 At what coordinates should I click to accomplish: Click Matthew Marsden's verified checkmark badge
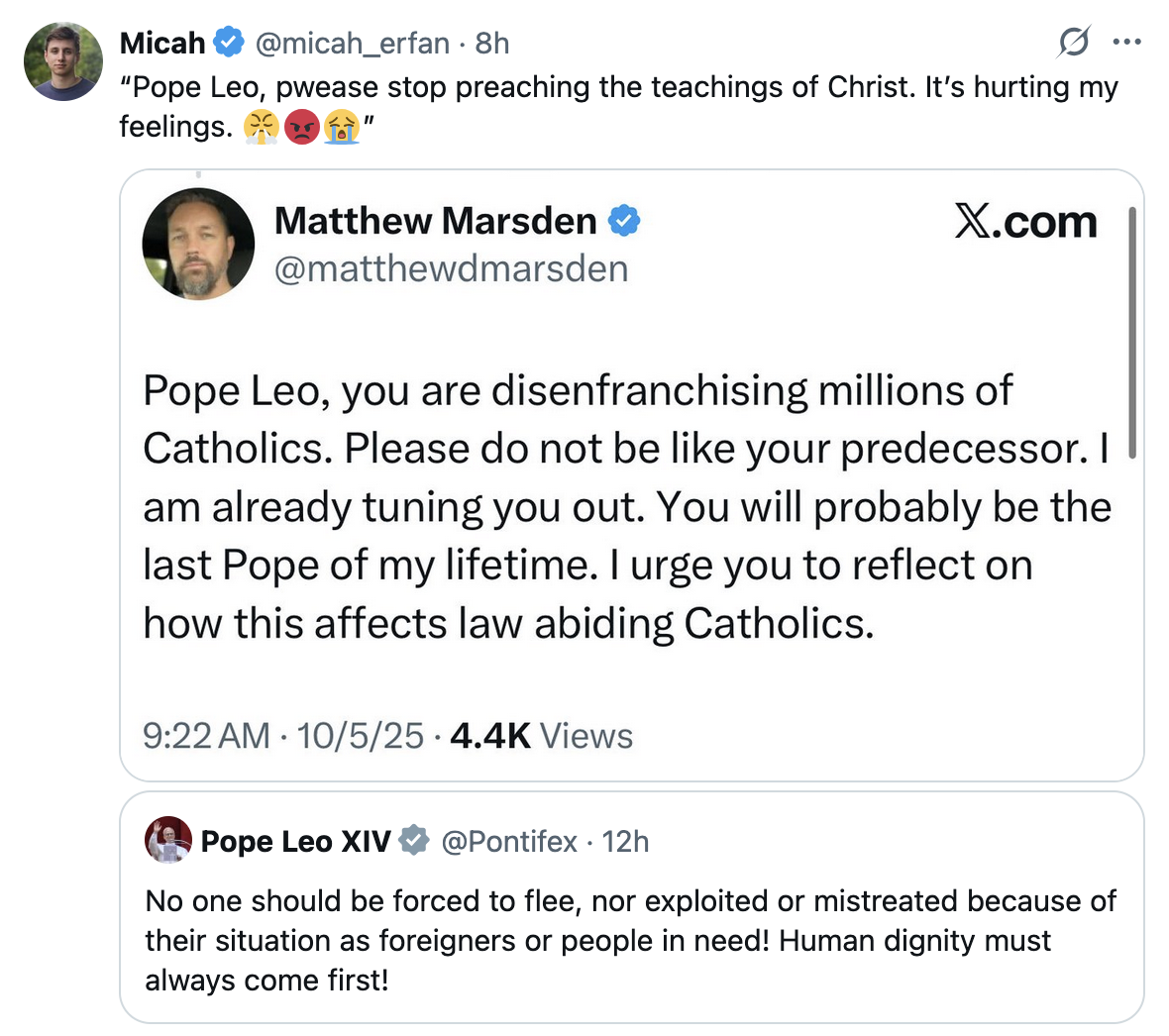[624, 221]
